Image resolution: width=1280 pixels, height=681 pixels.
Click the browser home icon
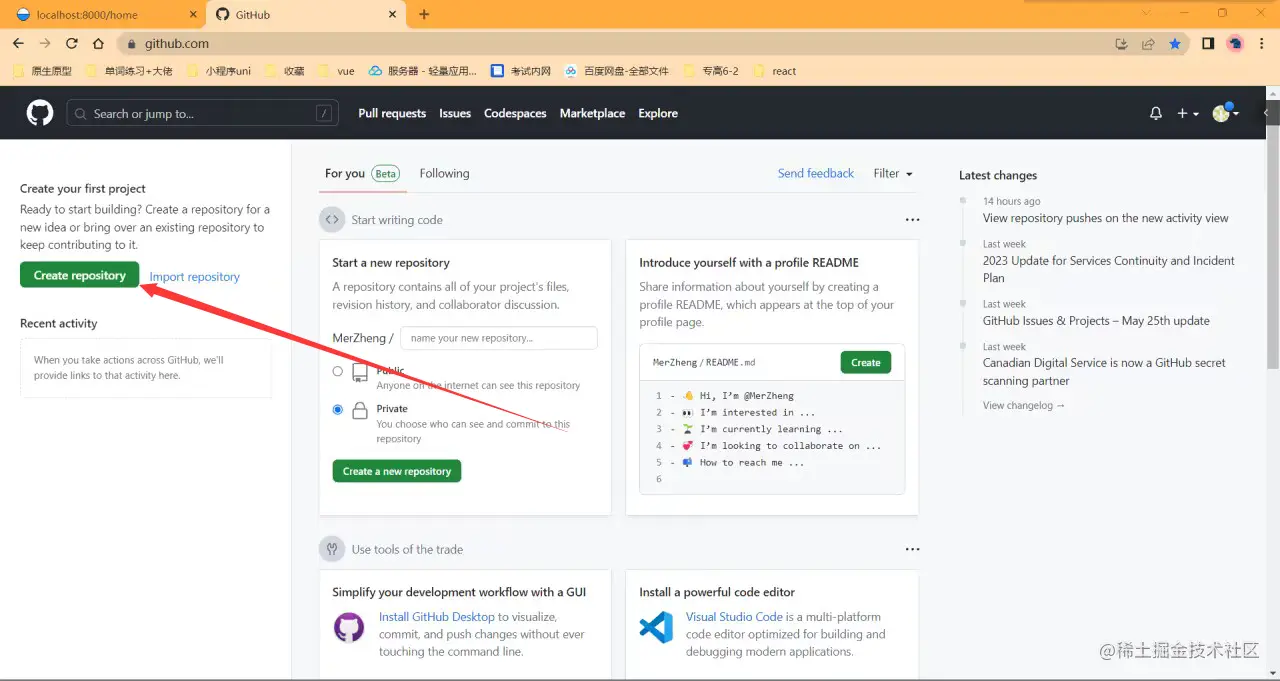click(x=98, y=43)
